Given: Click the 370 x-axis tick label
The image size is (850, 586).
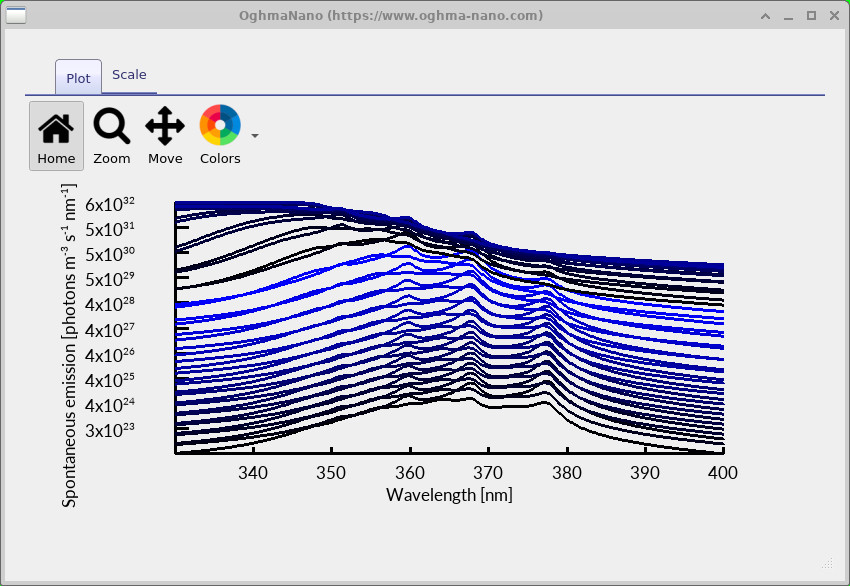Looking at the screenshot, I should point(488,473).
